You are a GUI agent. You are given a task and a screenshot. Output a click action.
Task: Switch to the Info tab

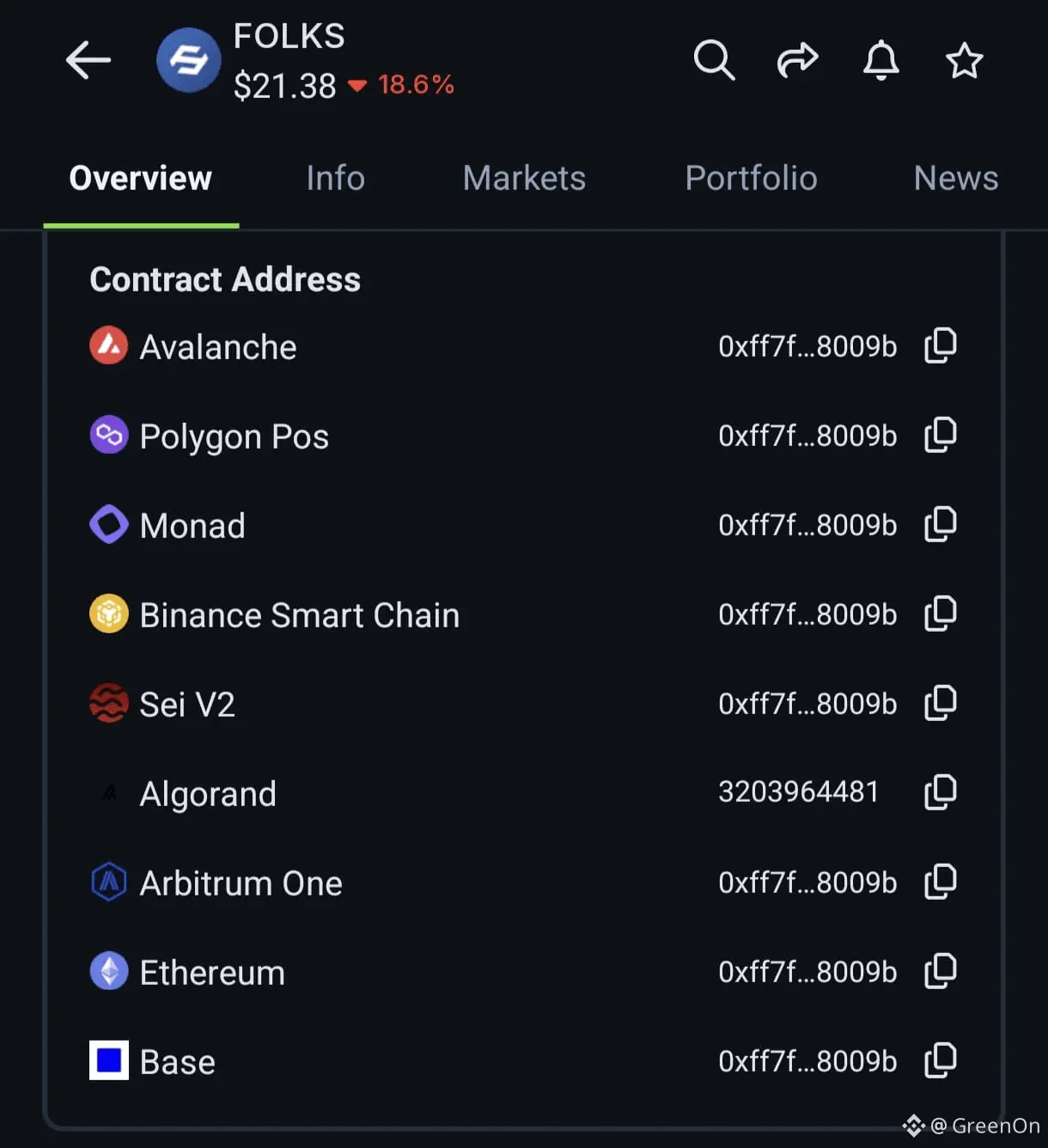point(335,179)
